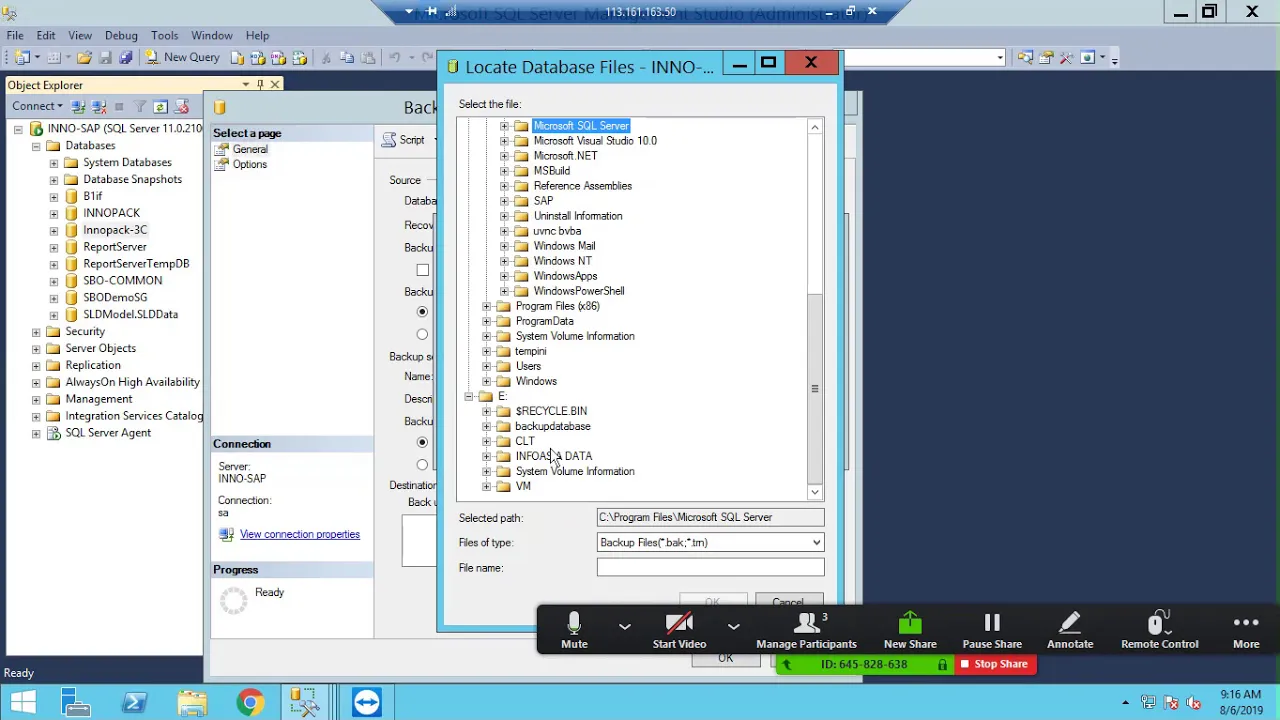Open TeamViewer from the taskbar

tap(366, 702)
